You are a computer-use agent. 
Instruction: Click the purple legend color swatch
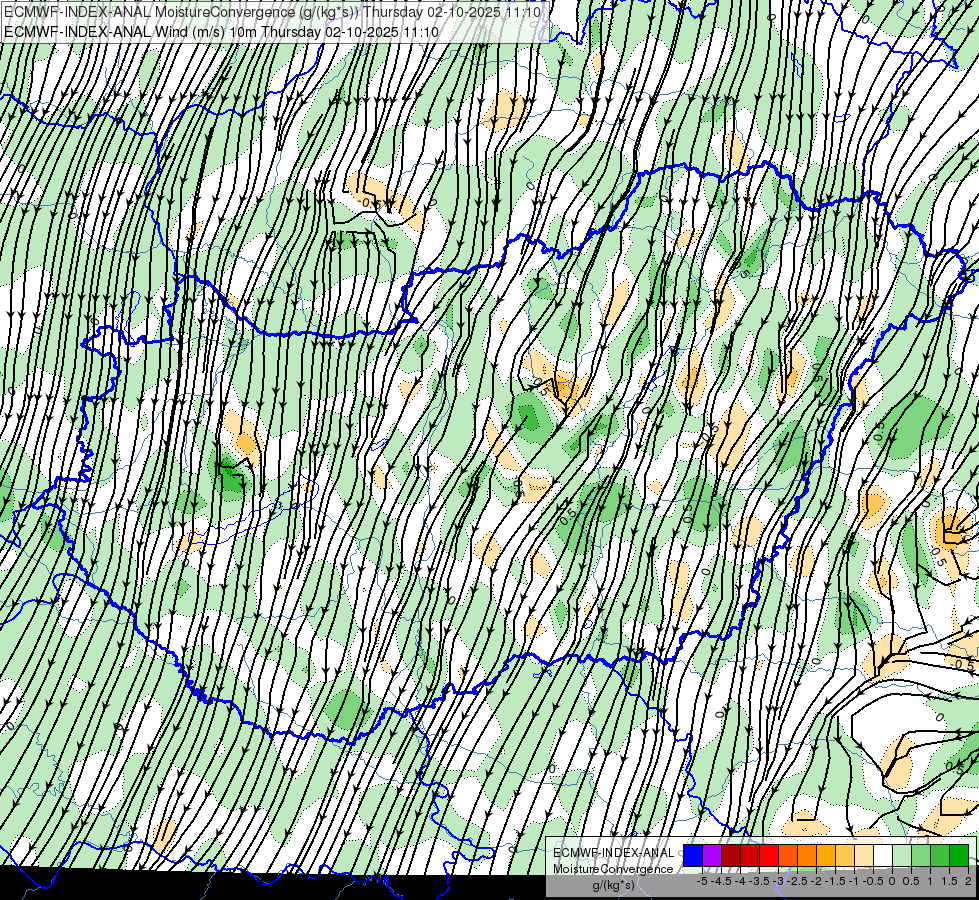click(712, 856)
